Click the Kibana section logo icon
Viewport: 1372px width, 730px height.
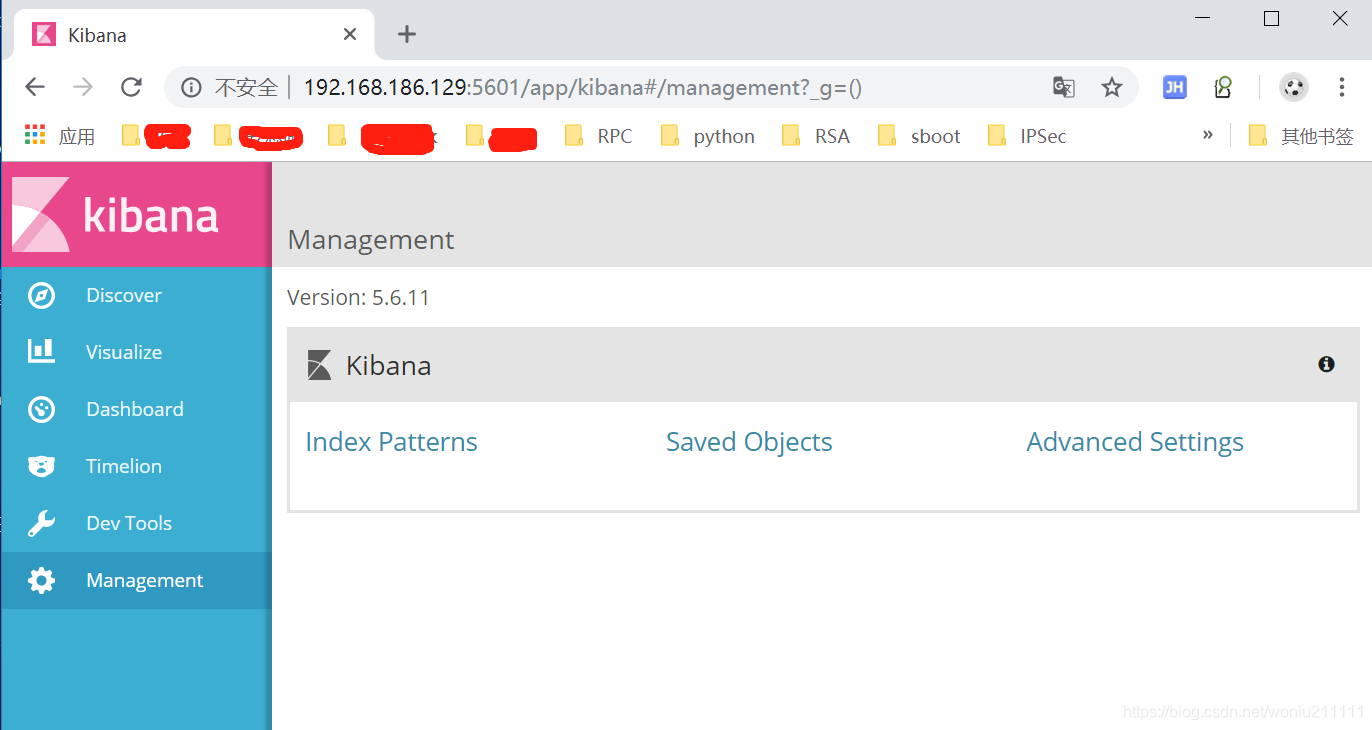(x=319, y=365)
